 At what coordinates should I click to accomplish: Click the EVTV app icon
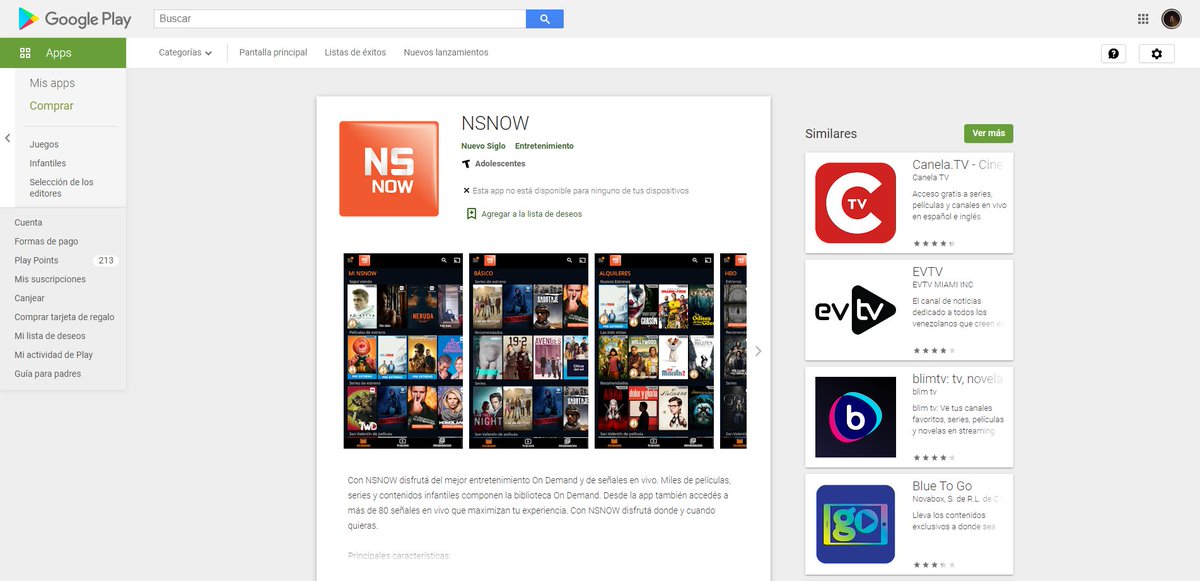tap(856, 310)
